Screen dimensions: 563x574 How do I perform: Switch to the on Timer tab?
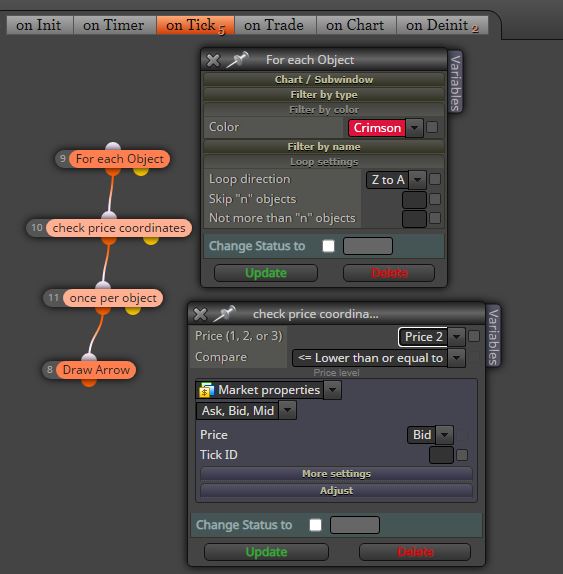pos(114,25)
